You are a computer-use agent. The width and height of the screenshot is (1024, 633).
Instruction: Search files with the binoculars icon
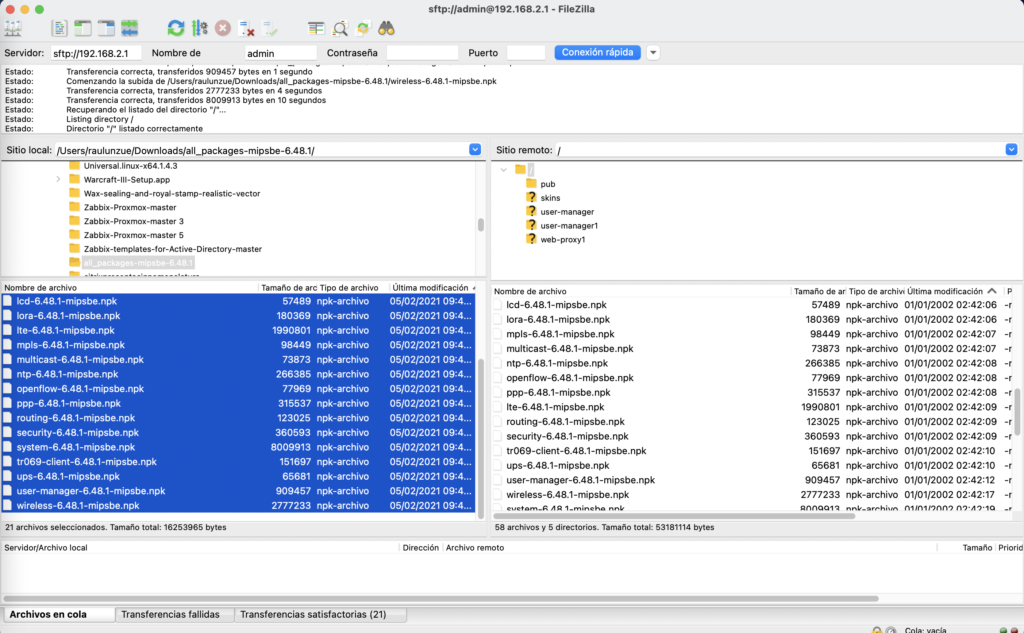pos(387,29)
